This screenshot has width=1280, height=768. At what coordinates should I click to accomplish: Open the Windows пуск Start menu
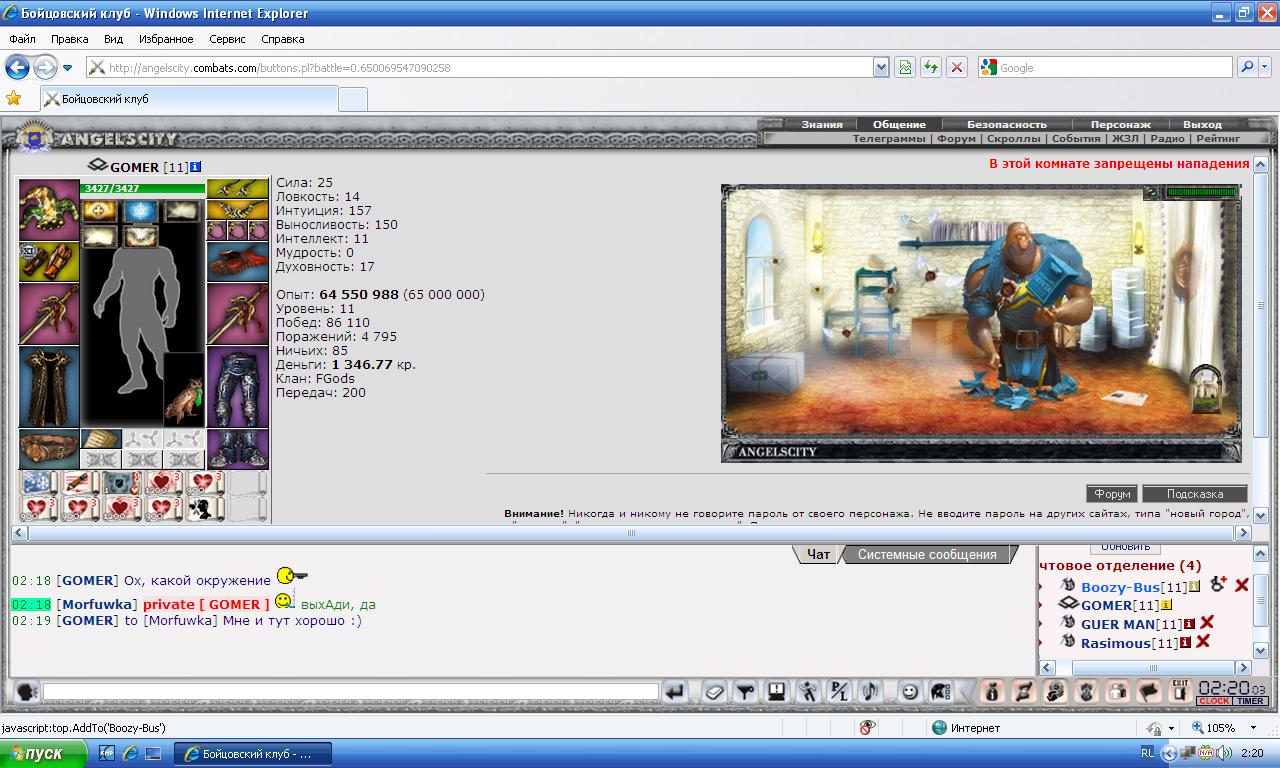[x=45, y=753]
